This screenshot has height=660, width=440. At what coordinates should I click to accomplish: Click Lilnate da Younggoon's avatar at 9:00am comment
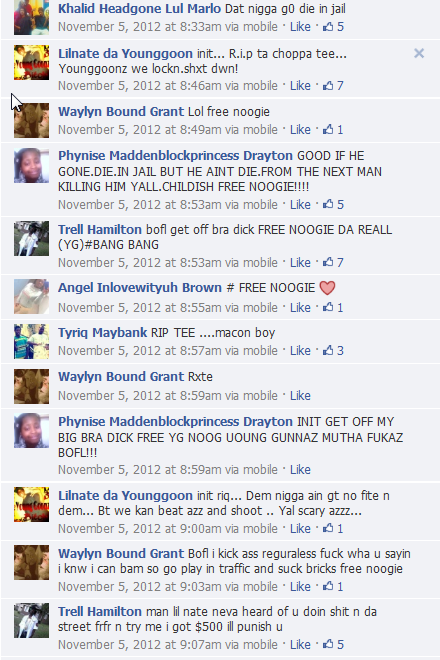[x=32, y=504]
